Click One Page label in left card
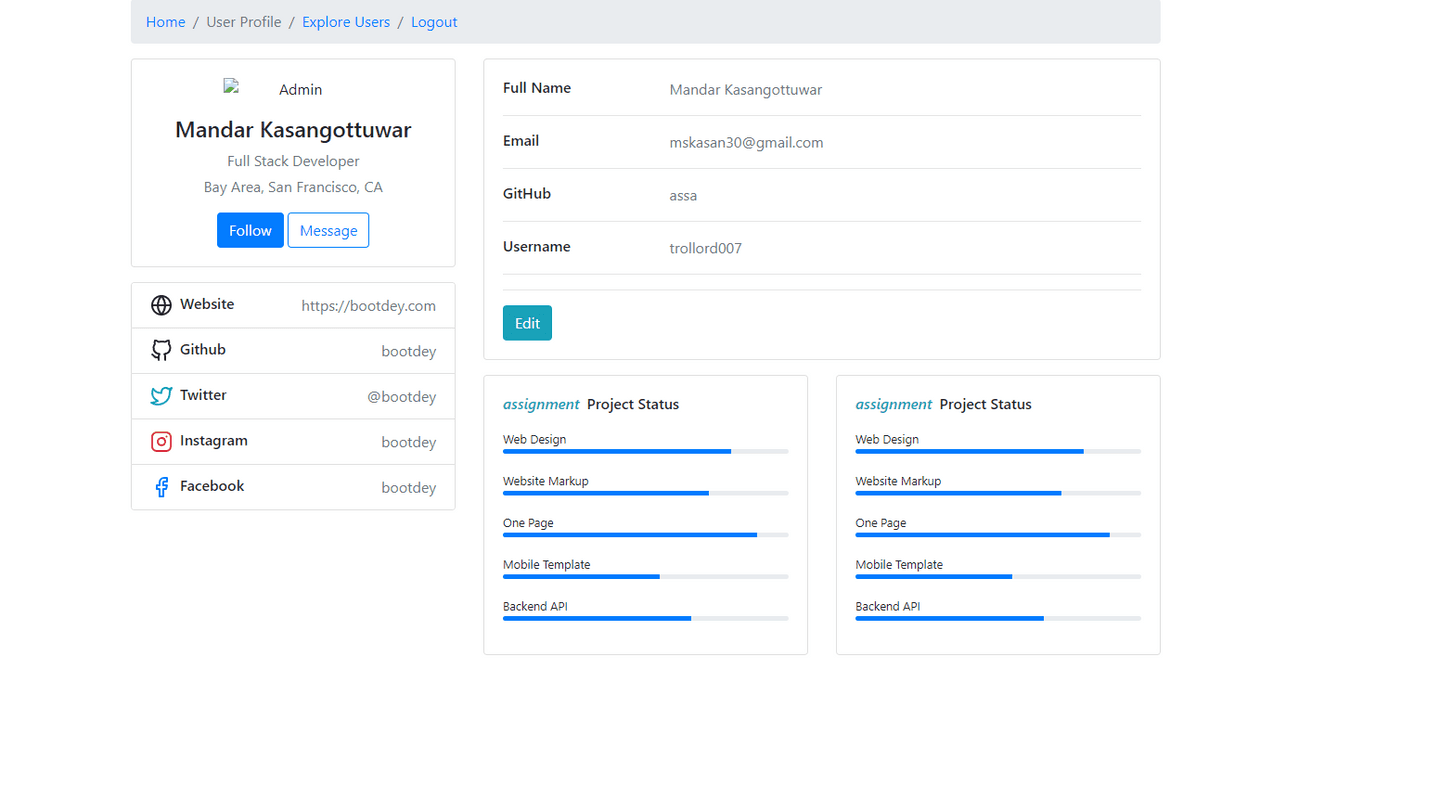This screenshot has height=785, width=1440. click(x=528, y=523)
